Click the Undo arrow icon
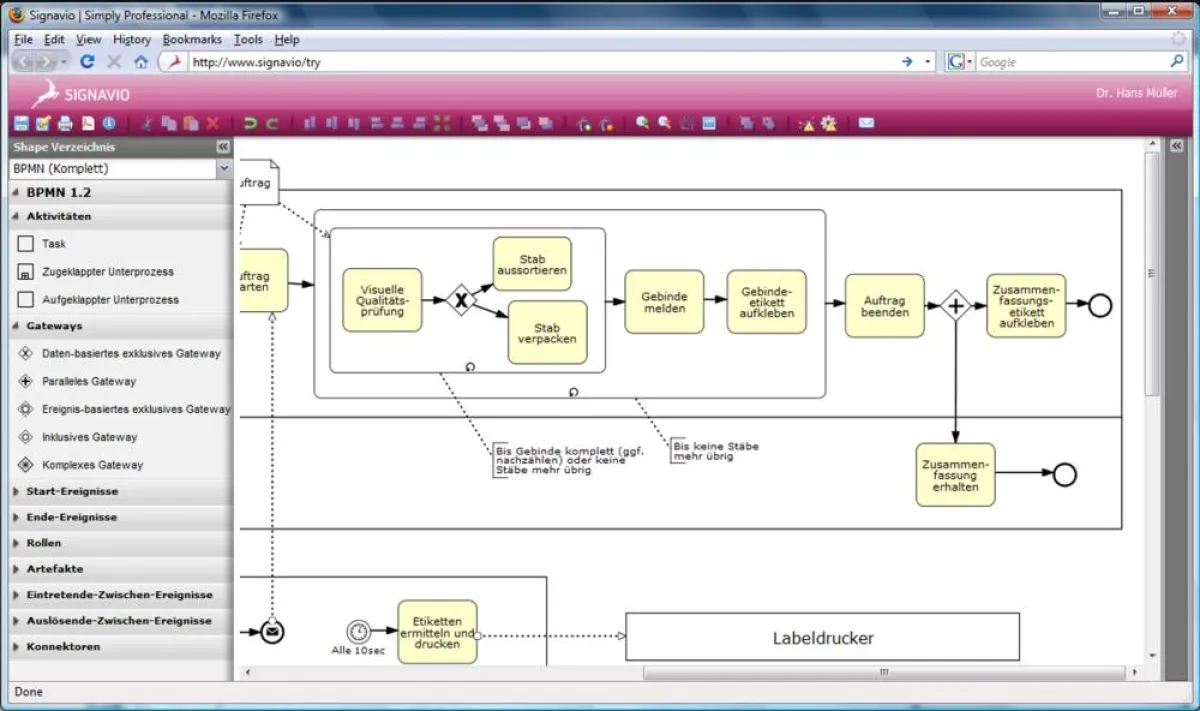 (x=250, y=124)
